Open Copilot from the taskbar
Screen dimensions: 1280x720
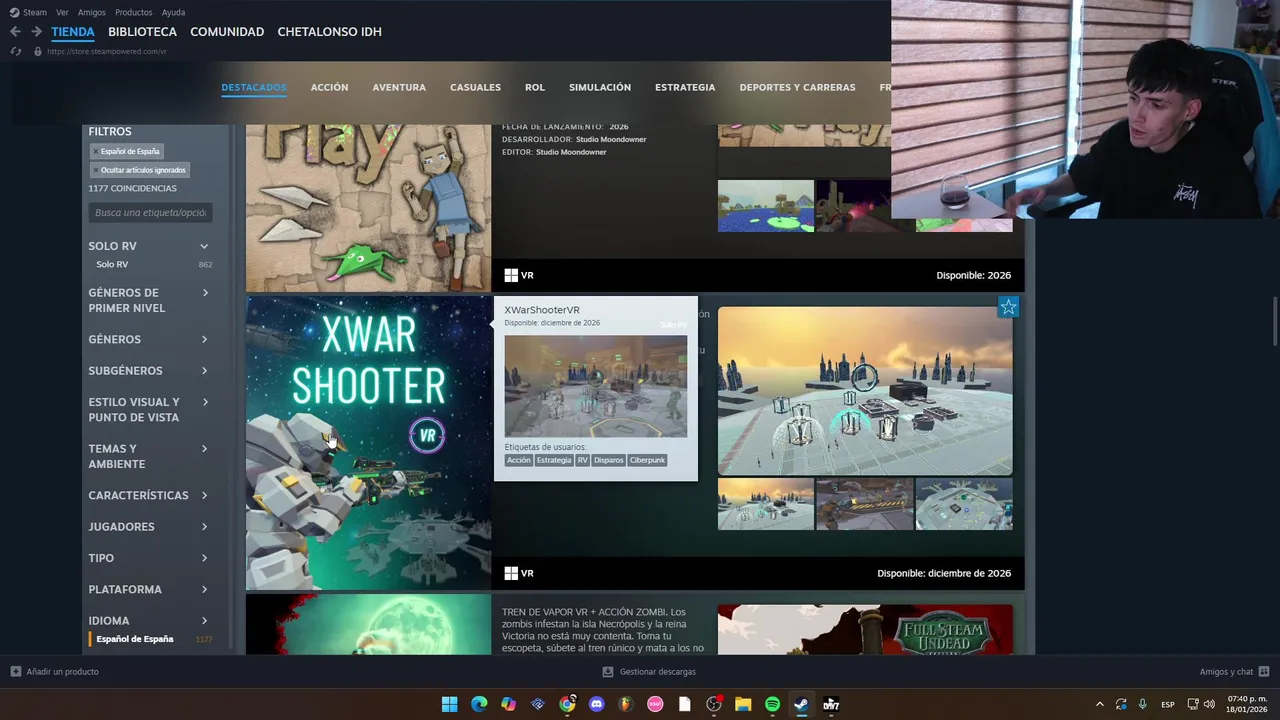coord(508,704)
